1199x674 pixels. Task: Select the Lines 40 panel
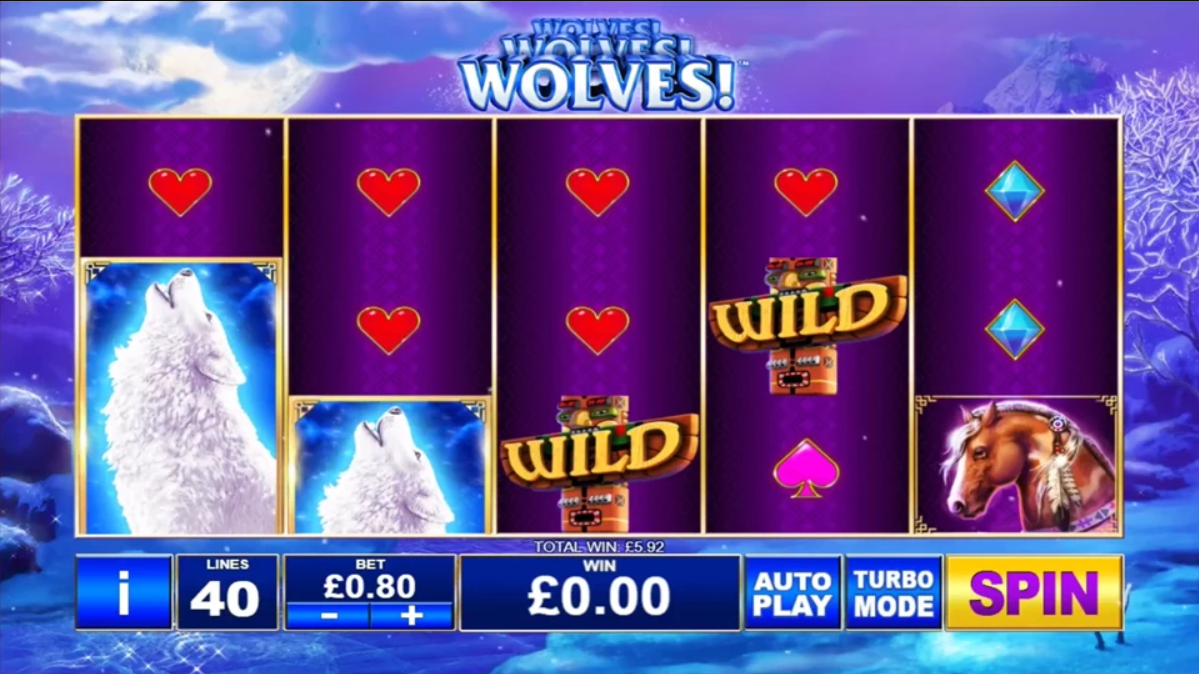(x=227, y=593)
